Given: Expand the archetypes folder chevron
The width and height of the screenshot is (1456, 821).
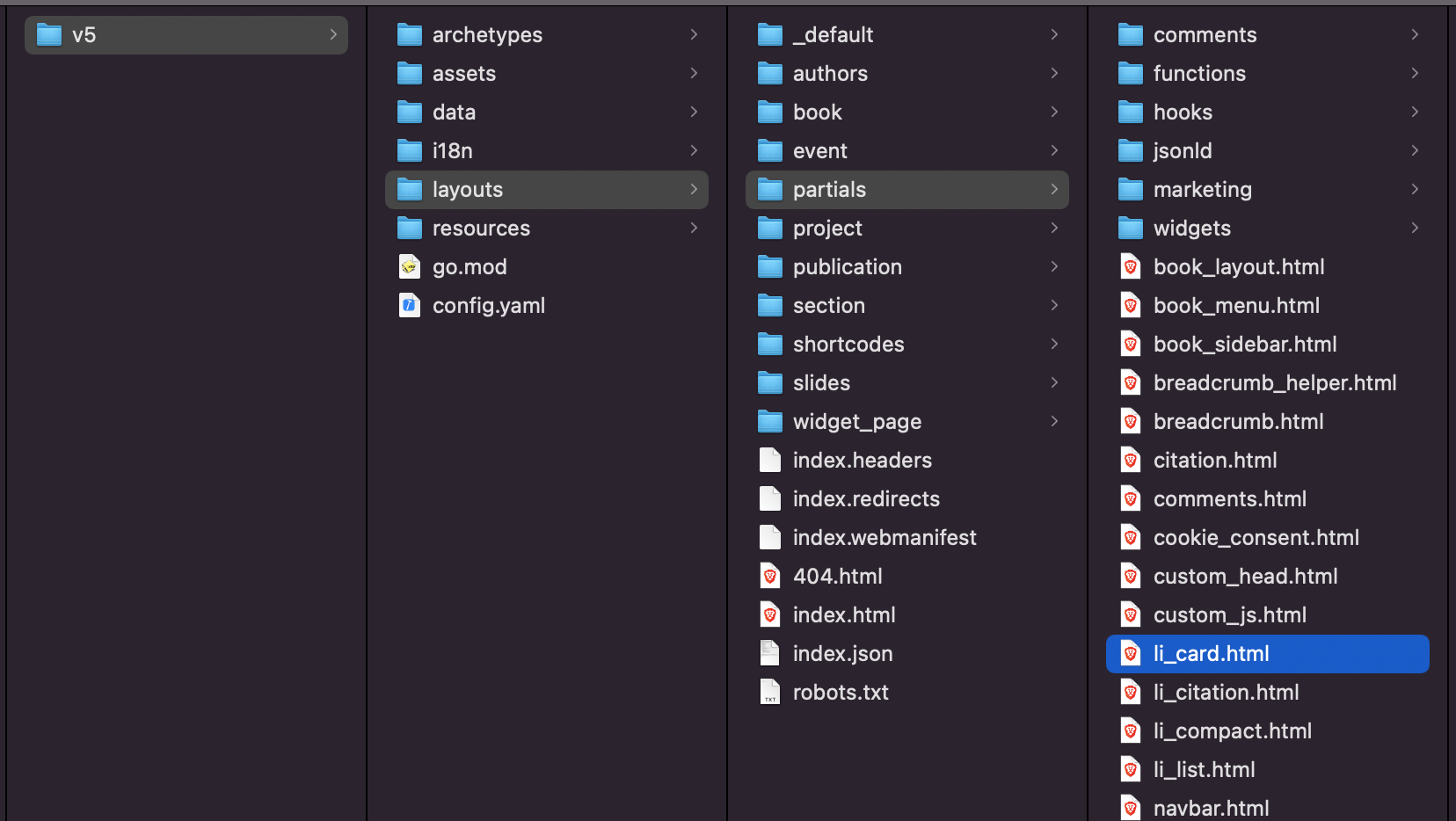Looking at the screenshot, I should point(694,34).
